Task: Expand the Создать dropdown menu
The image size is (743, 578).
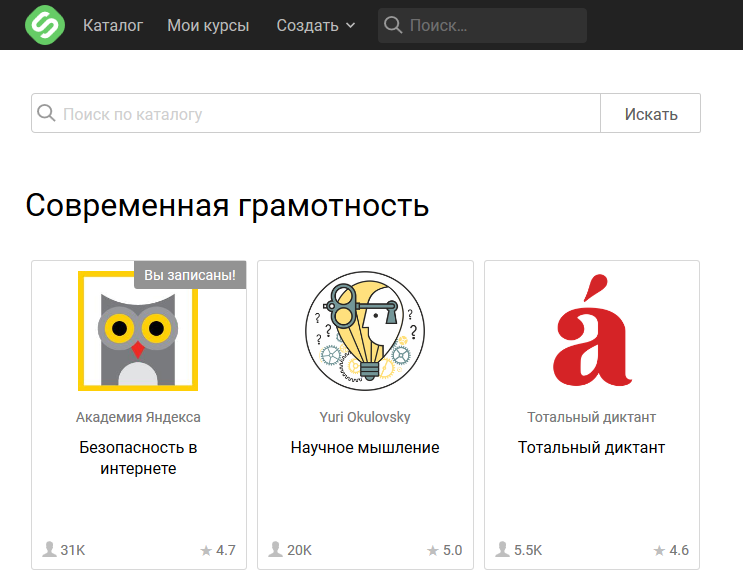Action: click(316, 25)
